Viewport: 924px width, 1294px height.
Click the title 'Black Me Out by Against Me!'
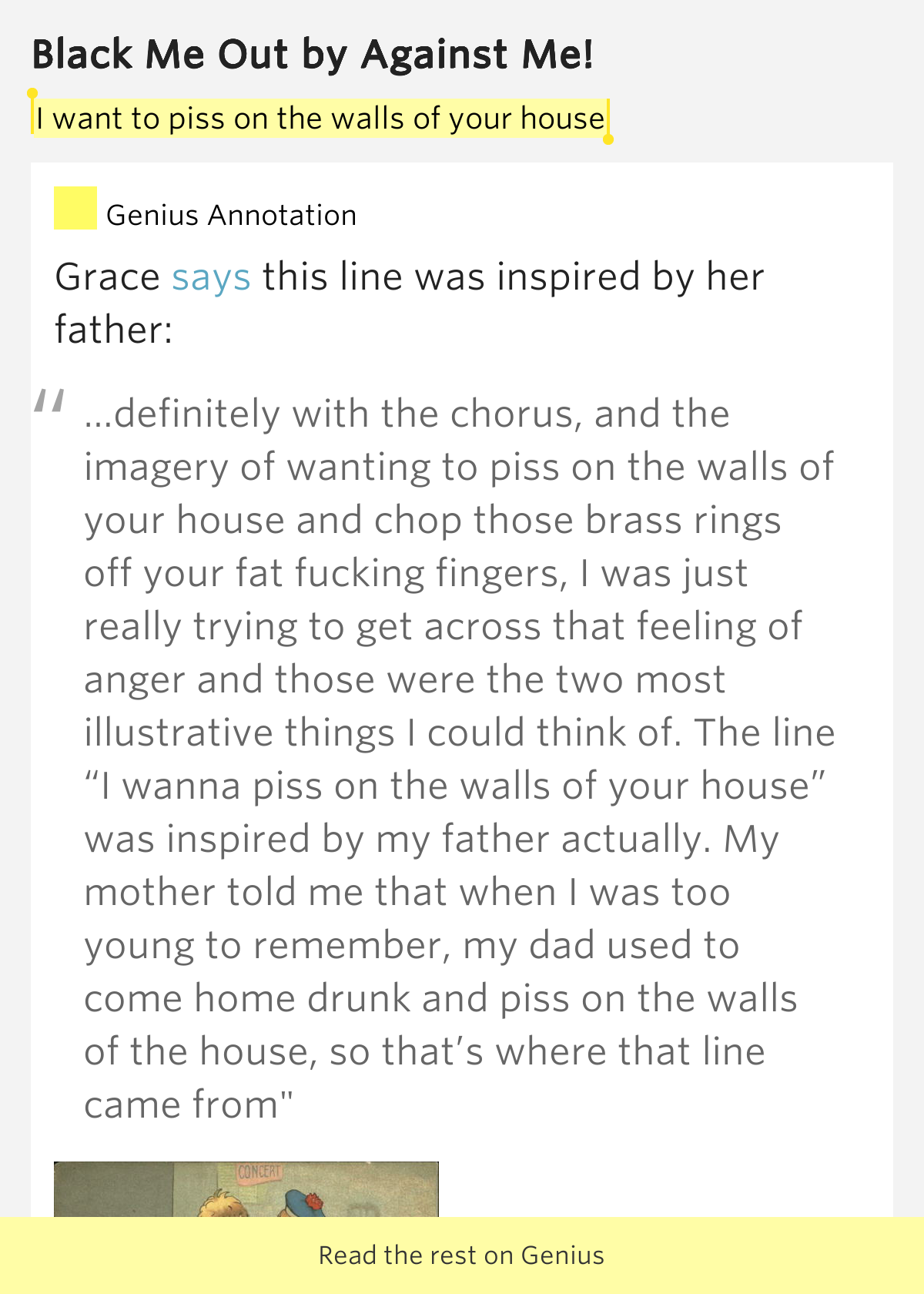click(x=313, y=54)
